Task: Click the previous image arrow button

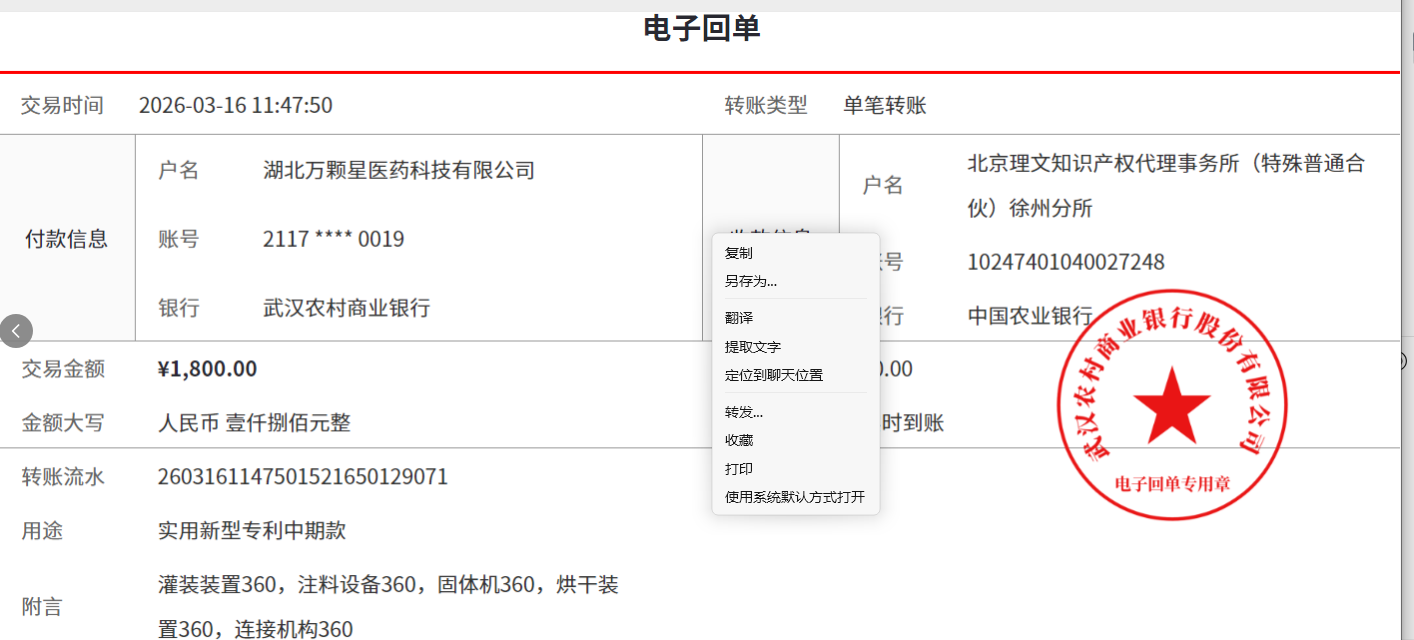Action: pos(16,331)
